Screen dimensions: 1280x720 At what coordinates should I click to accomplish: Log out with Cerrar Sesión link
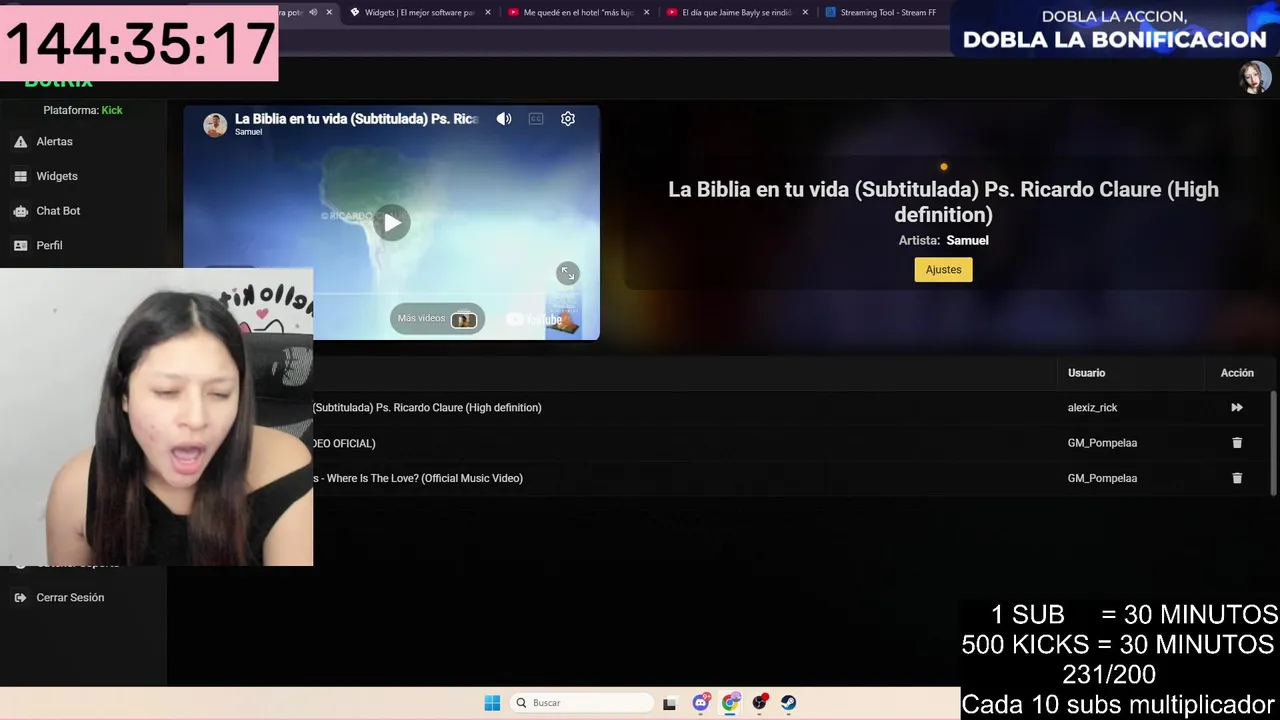coord(70,598)
